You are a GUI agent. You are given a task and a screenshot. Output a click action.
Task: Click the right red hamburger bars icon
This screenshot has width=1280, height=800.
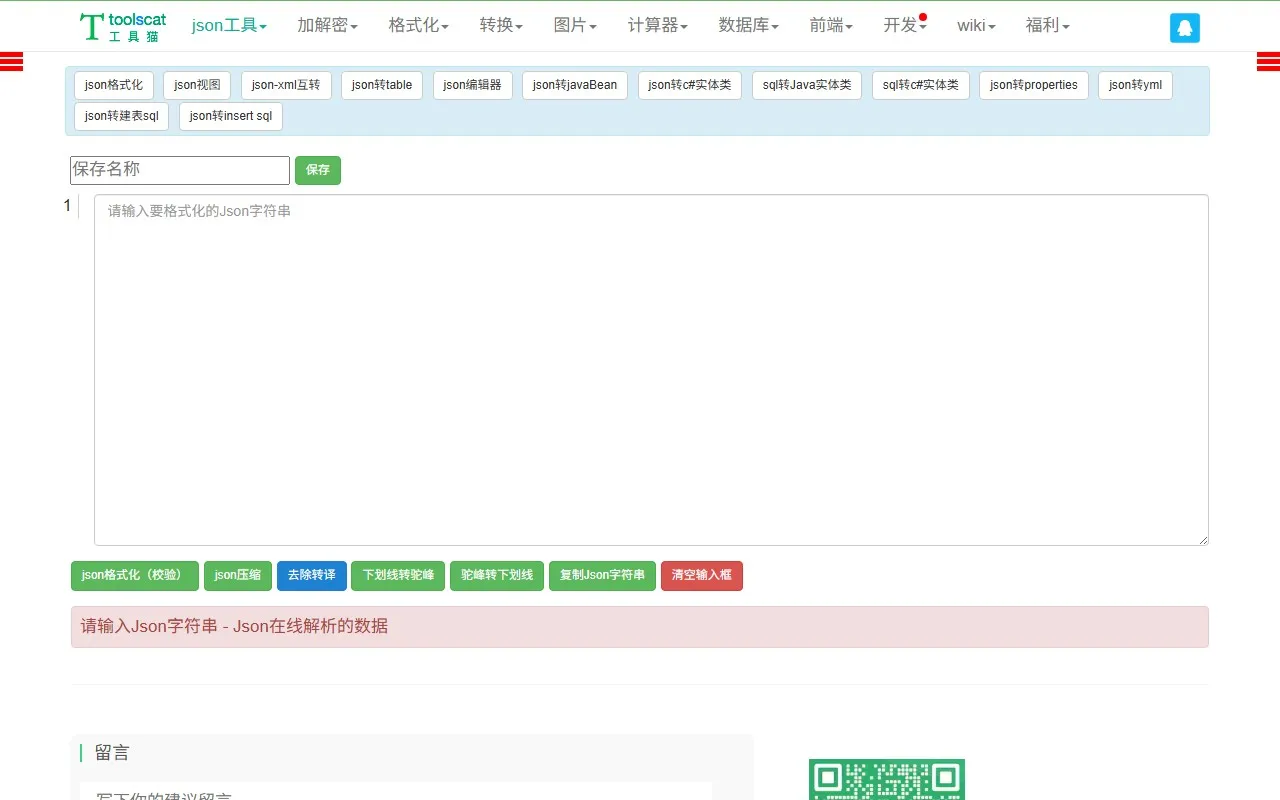[1268, 62]
